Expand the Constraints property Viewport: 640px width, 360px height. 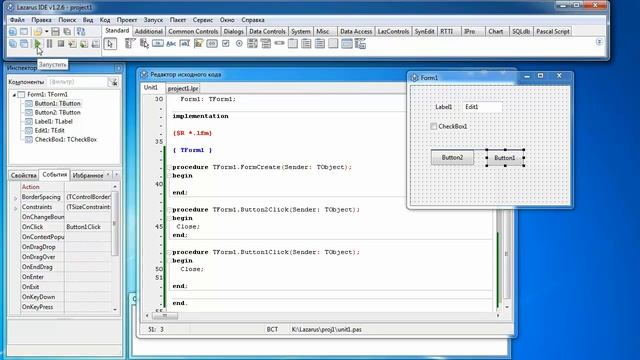[16, 208]
